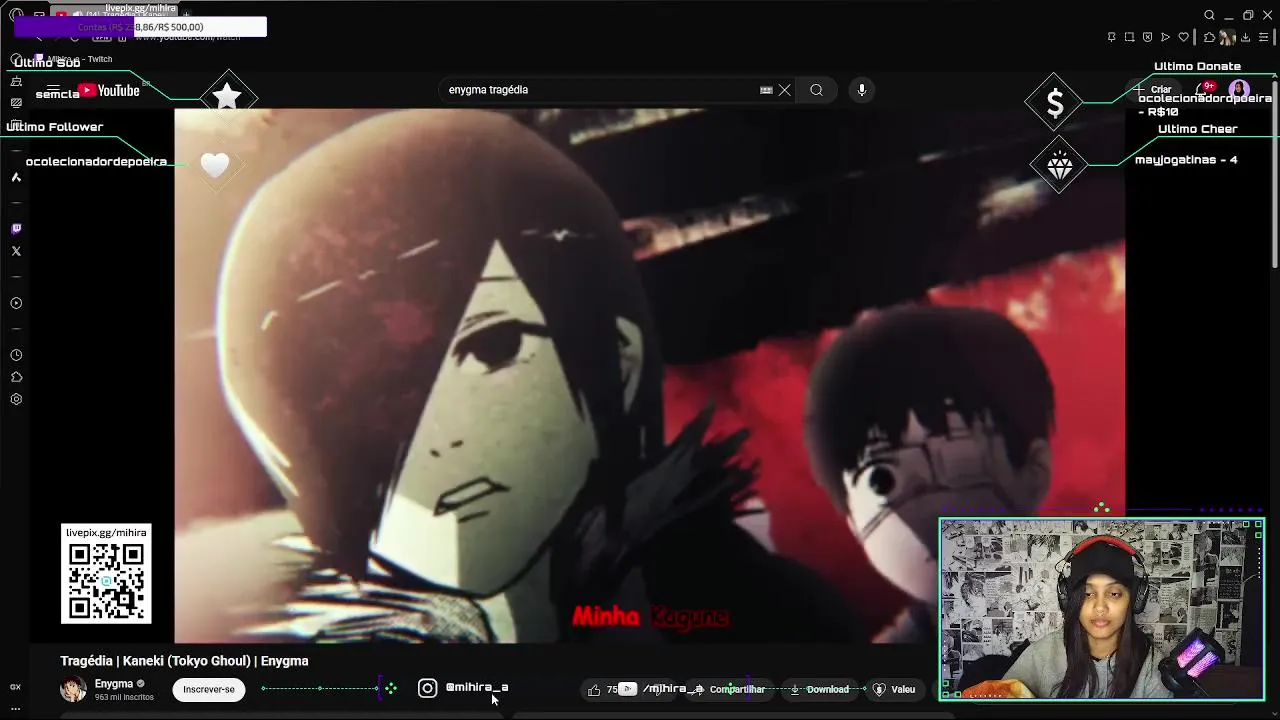Click the dollar icon of Ultimo Donate overlay
The image size is (1280, 720).
(x=1055, y=103)
